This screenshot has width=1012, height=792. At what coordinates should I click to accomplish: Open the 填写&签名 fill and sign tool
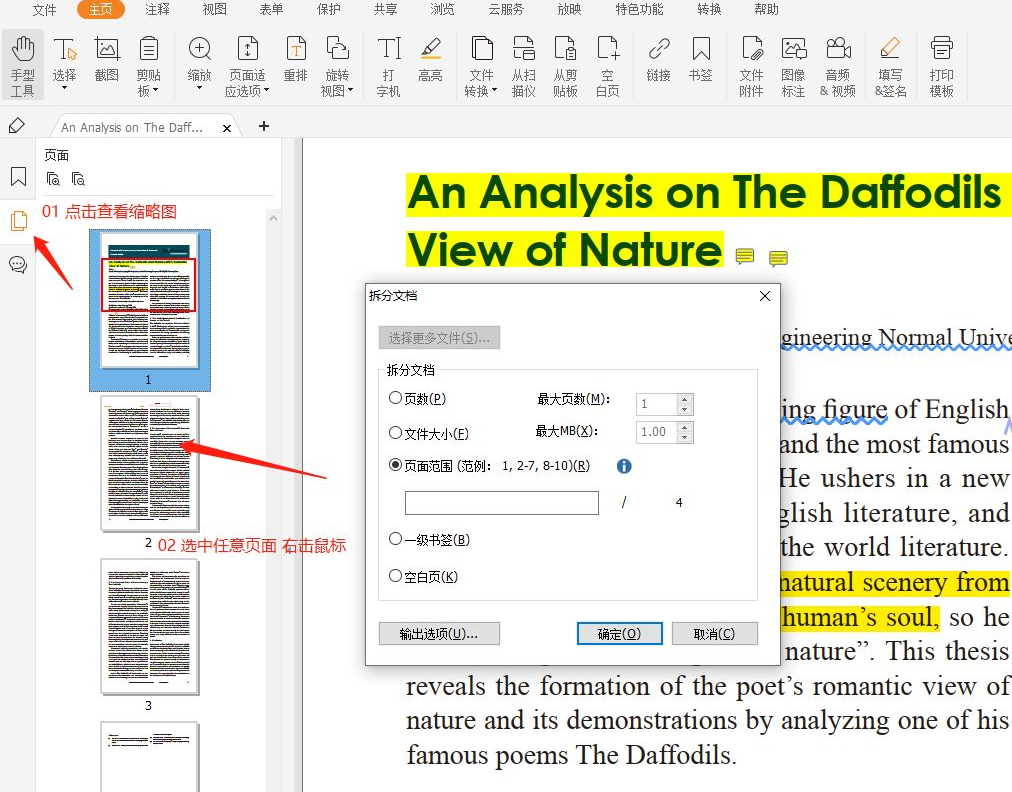pos(890,65)
